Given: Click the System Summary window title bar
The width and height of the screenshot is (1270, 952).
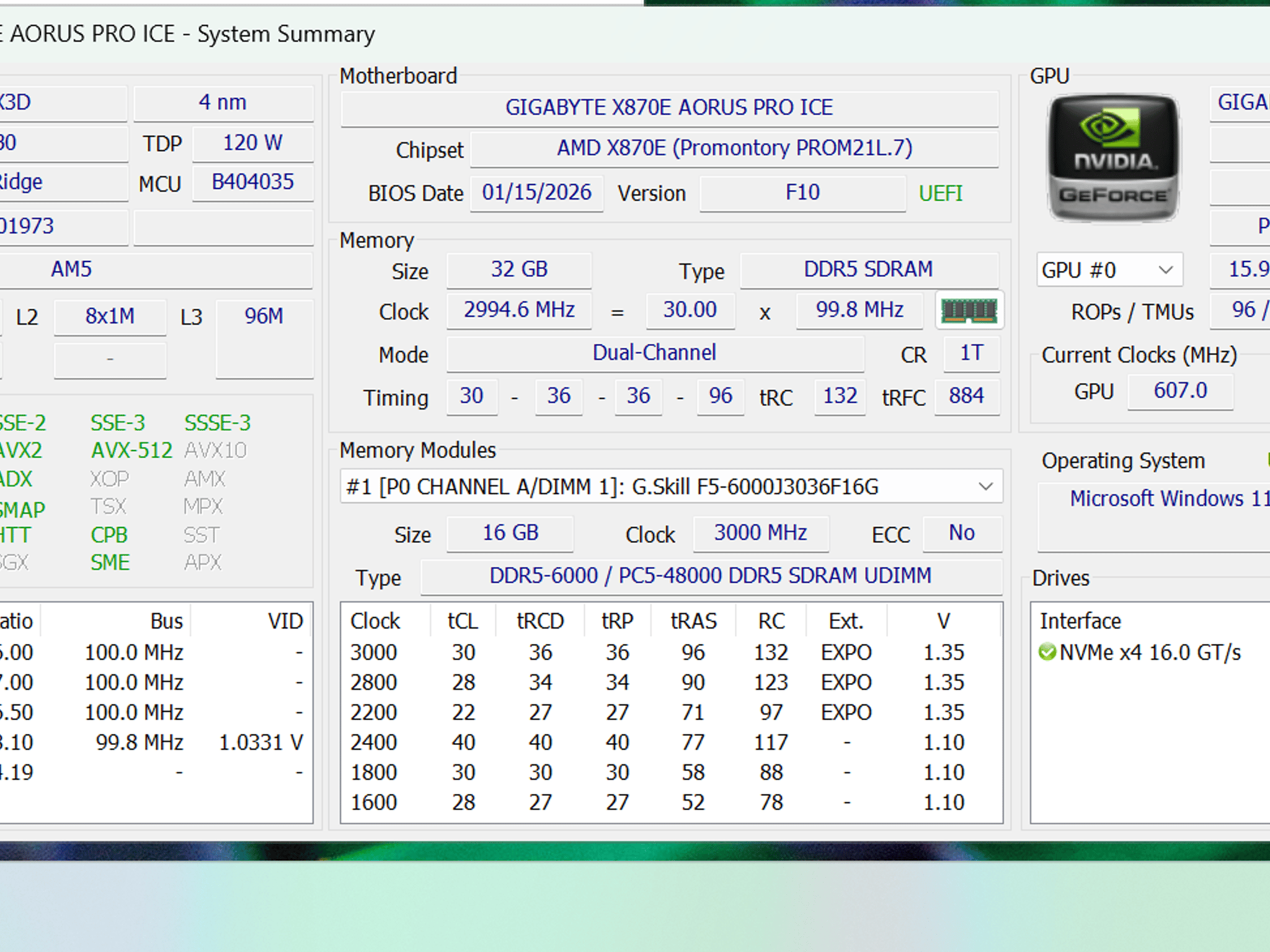Looking at the screenshot, I should (x=635, y=34).
